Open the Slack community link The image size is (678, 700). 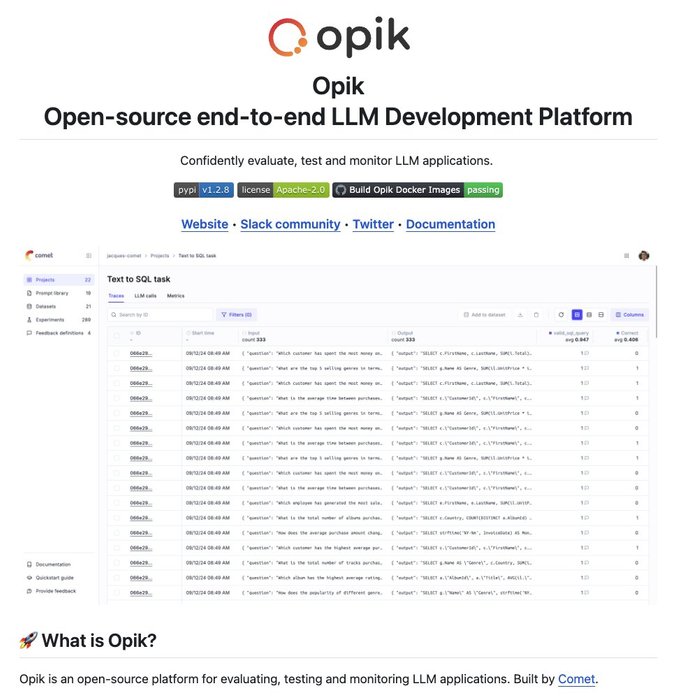[290, 224]
